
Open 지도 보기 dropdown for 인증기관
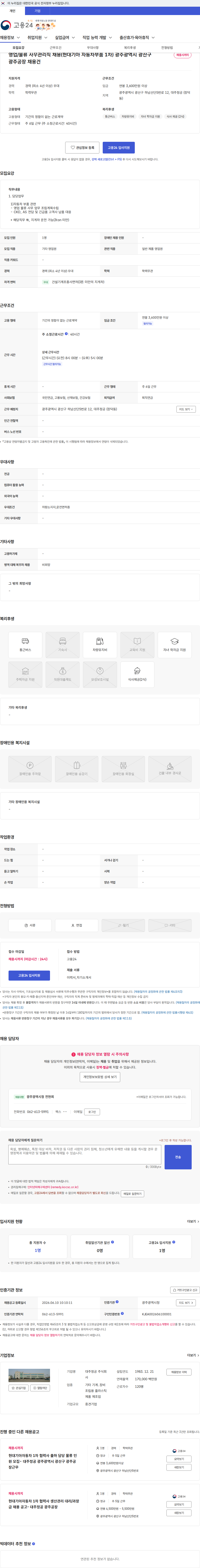point(186,1303)
